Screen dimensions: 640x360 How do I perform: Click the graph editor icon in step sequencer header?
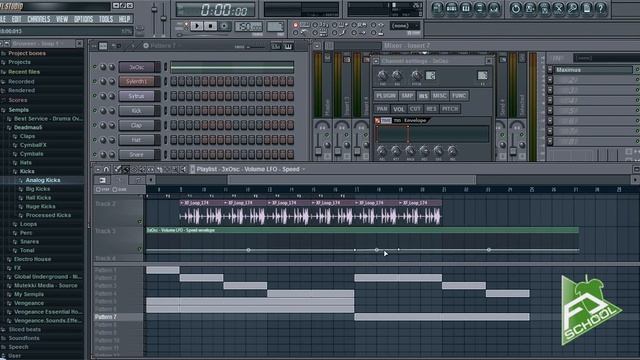click(x=276, y=46)
